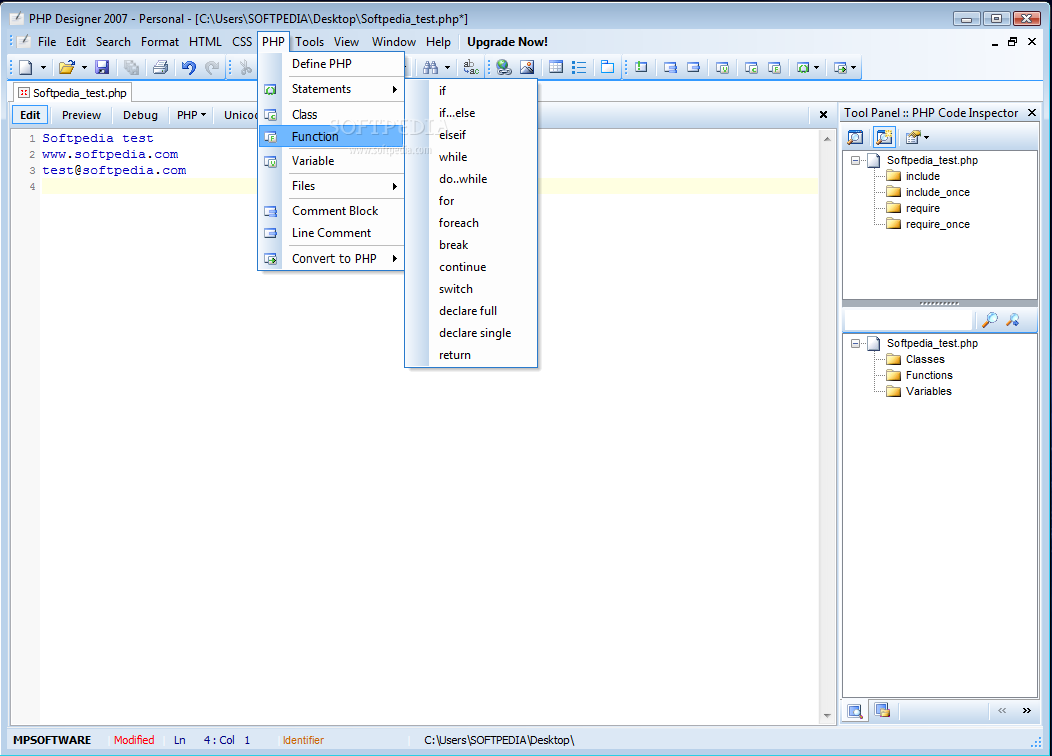Switch to Preview mode
The image size is (1052, 756).
81,115
